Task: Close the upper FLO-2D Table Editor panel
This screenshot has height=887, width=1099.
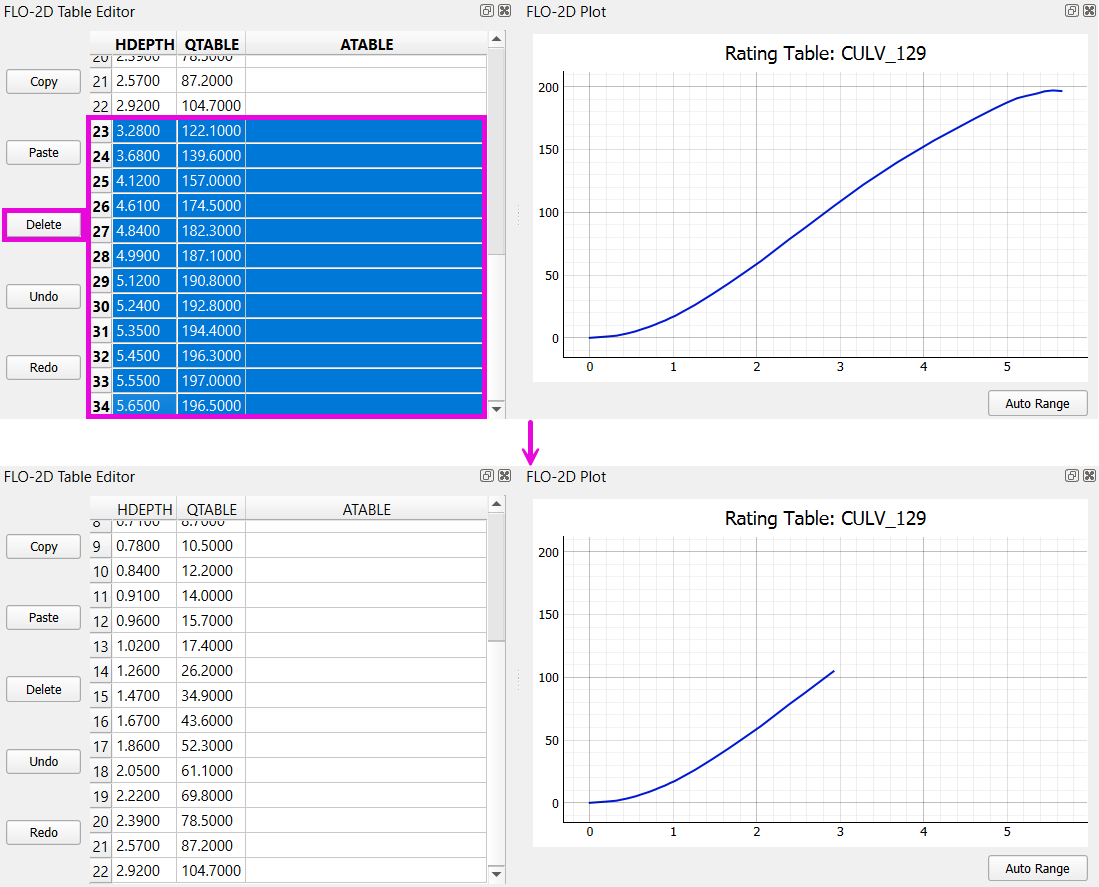Action: pyautogui.click(x=501, y=12)
